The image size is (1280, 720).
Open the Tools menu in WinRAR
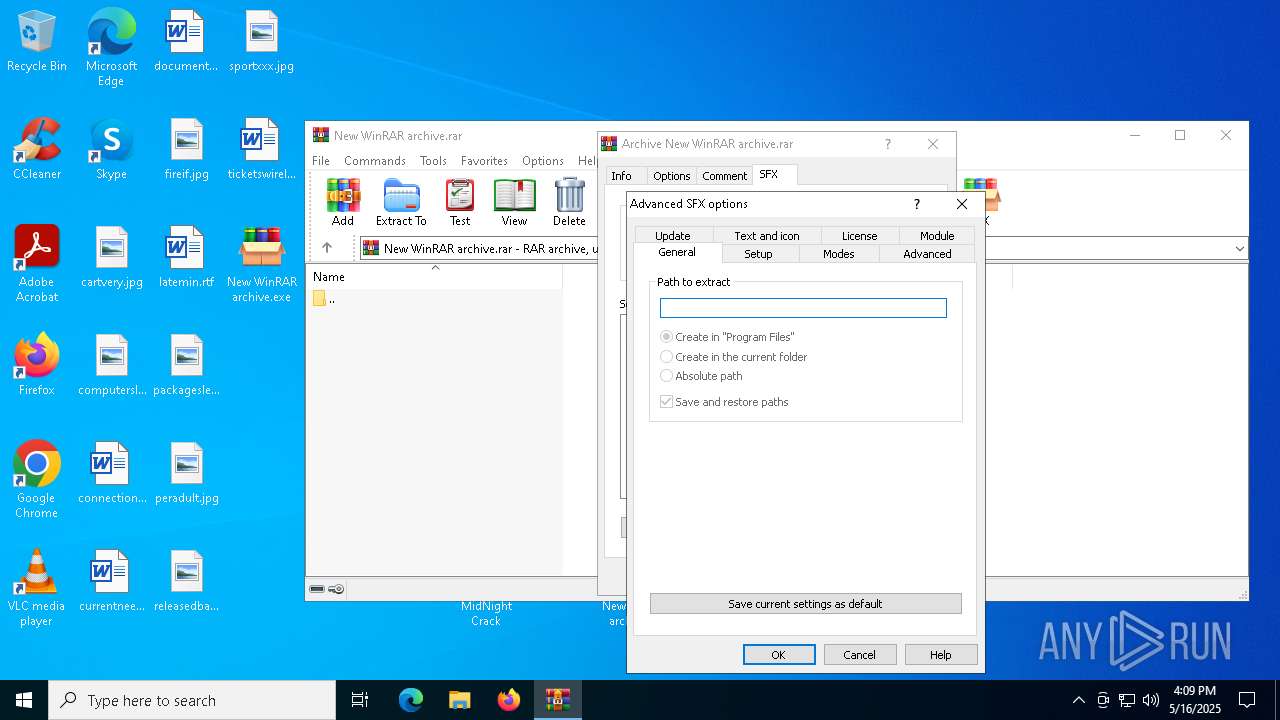pos(433,161)
